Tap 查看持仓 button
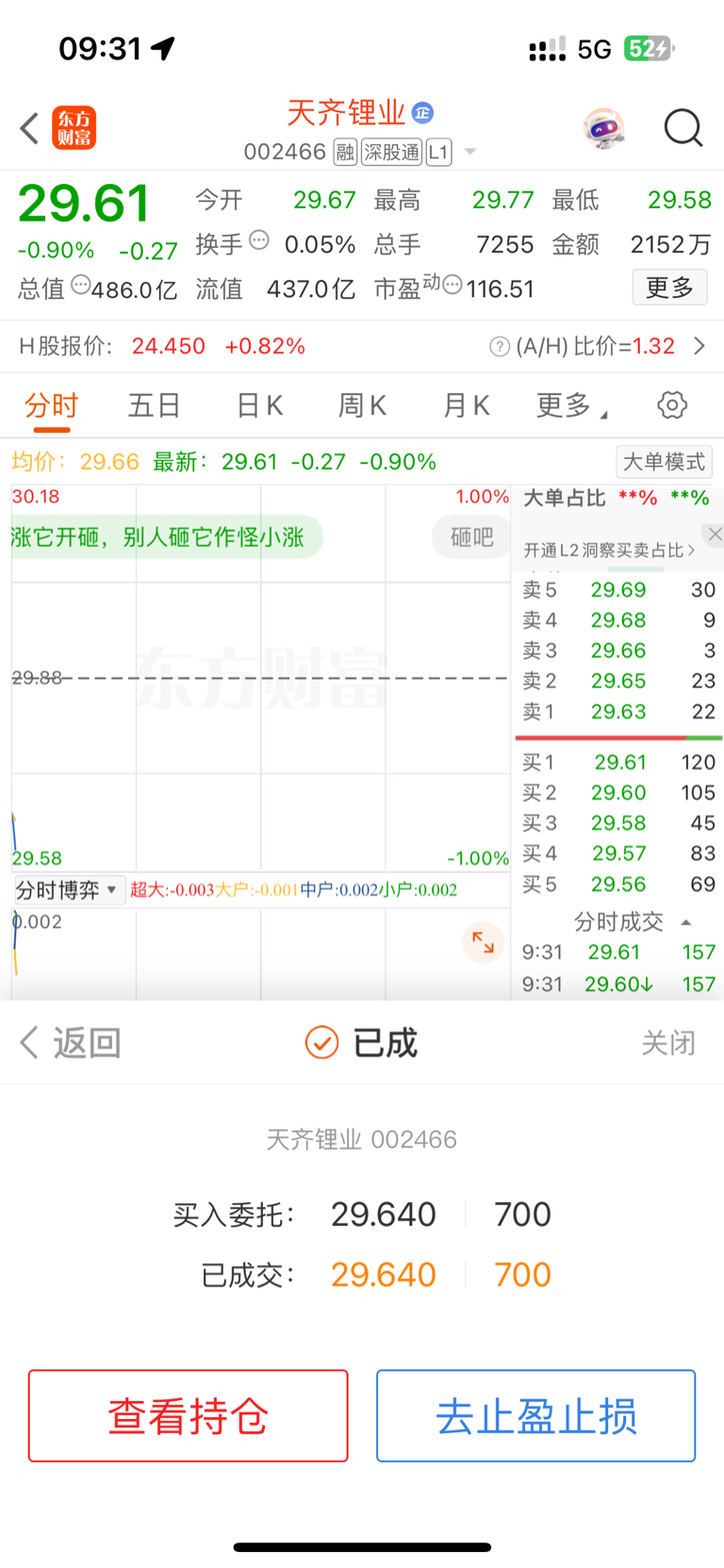 (189, 1416)
